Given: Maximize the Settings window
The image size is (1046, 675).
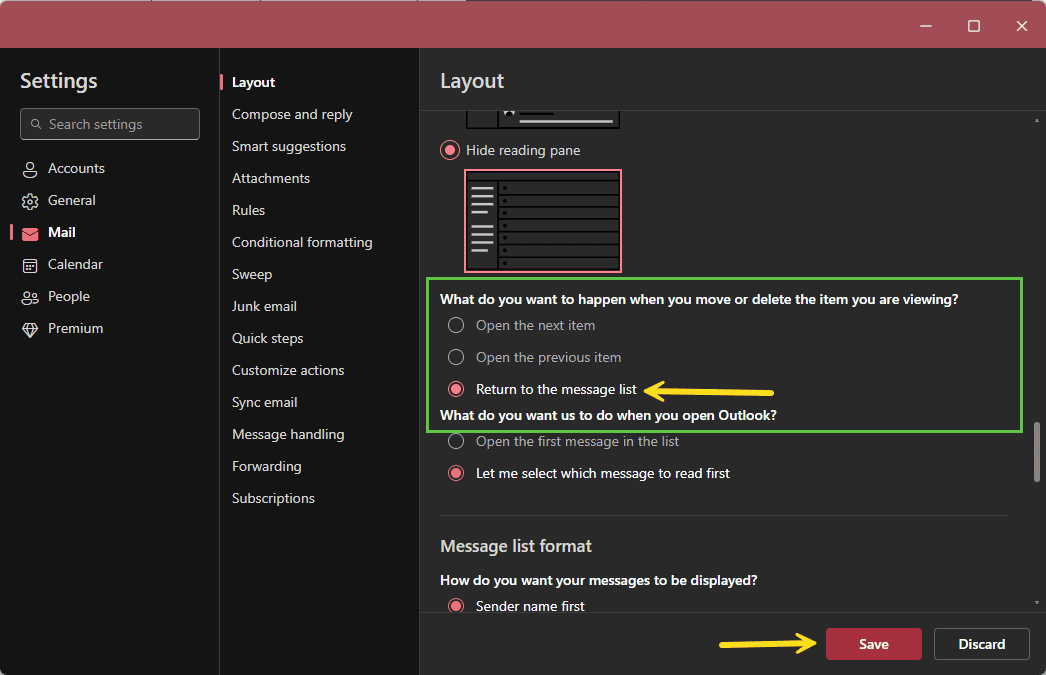Looking at the screenshot, I should pyautogui.click(x=974, y=26).
